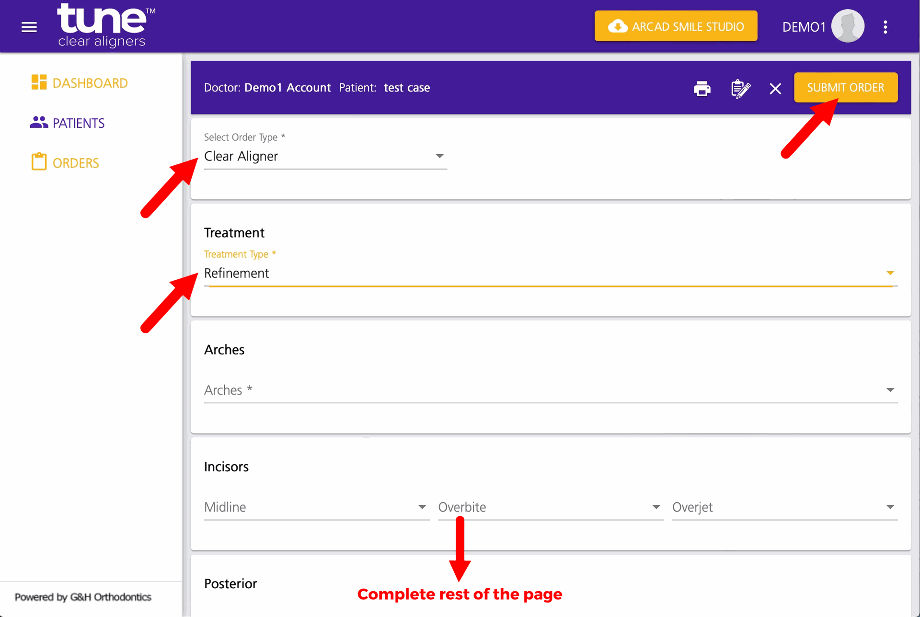The image size is (920, 617).
Task: Click the Orders clipboard icon in sidebar
Action: (39, 162)
